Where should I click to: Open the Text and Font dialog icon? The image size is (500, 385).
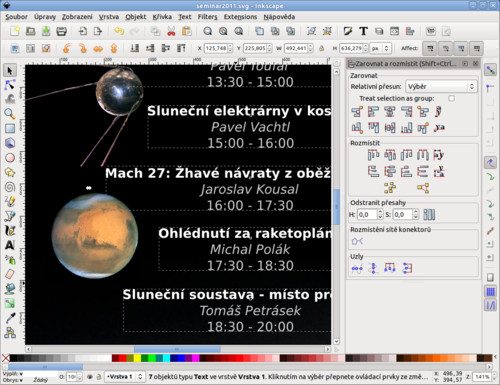363,31
